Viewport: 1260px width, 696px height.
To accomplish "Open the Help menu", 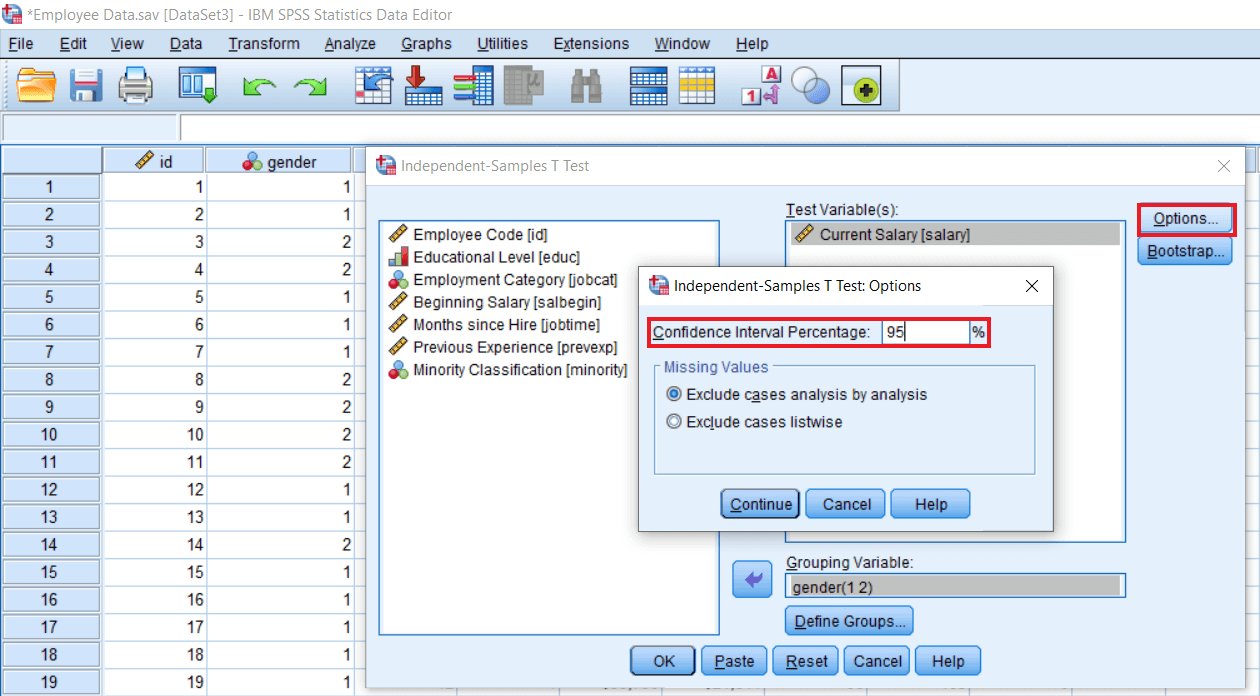I will pyautogui.click(x=752, y=44).
